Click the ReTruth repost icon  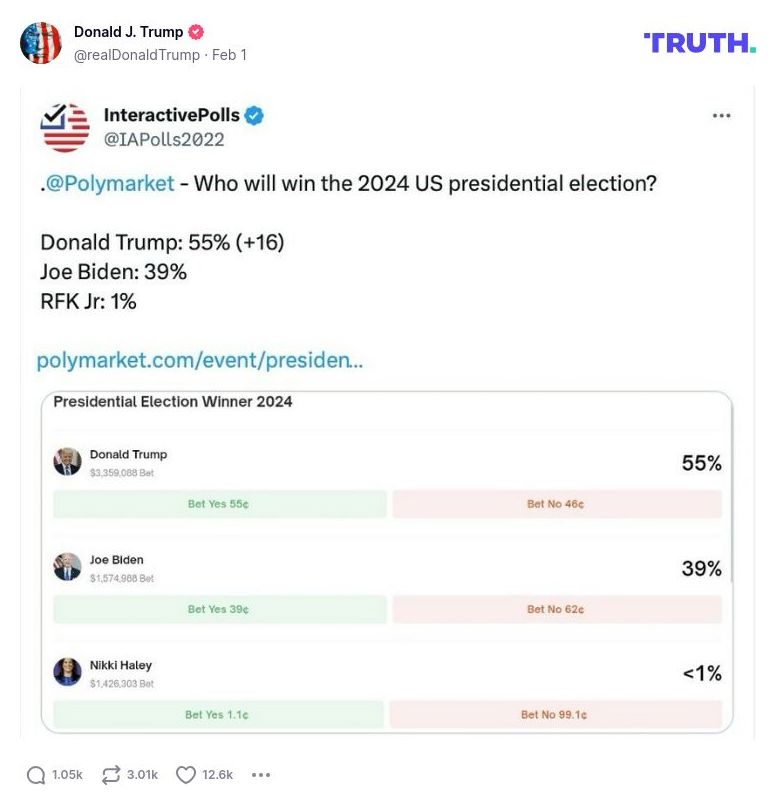pos(110,774)
